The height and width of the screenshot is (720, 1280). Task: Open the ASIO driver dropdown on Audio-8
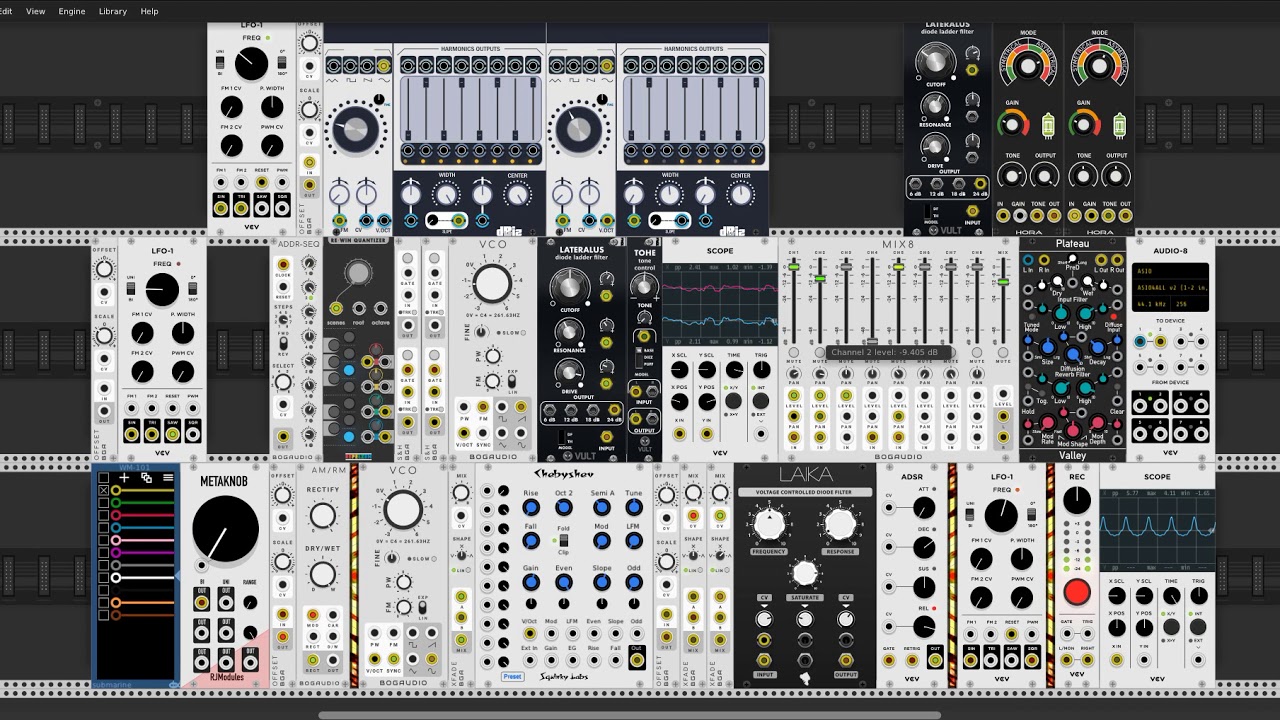[x=1169, y=270]
